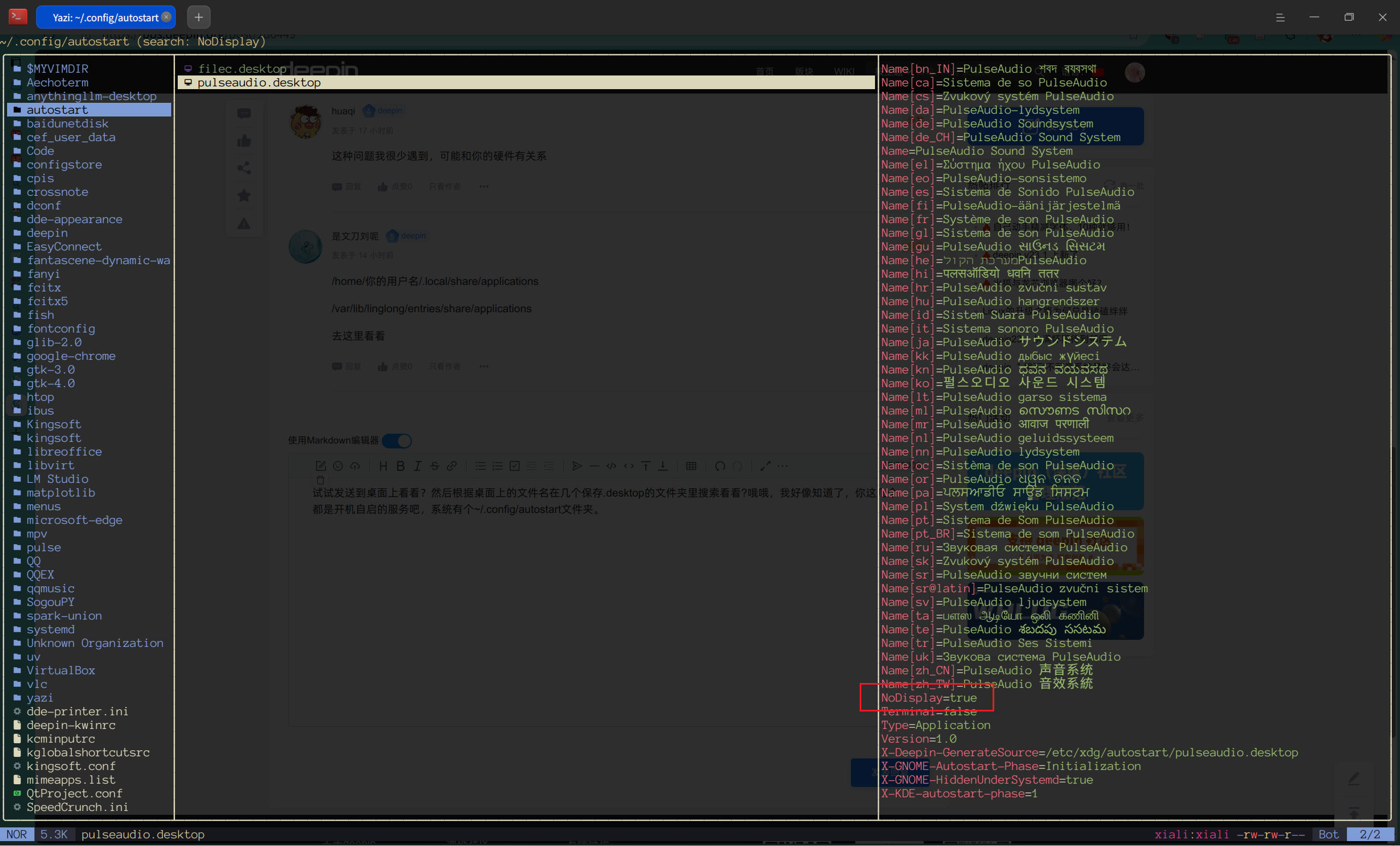1400x846 pixels.
Task: Select the ibus folder
Action: click(x=89, y=410)
